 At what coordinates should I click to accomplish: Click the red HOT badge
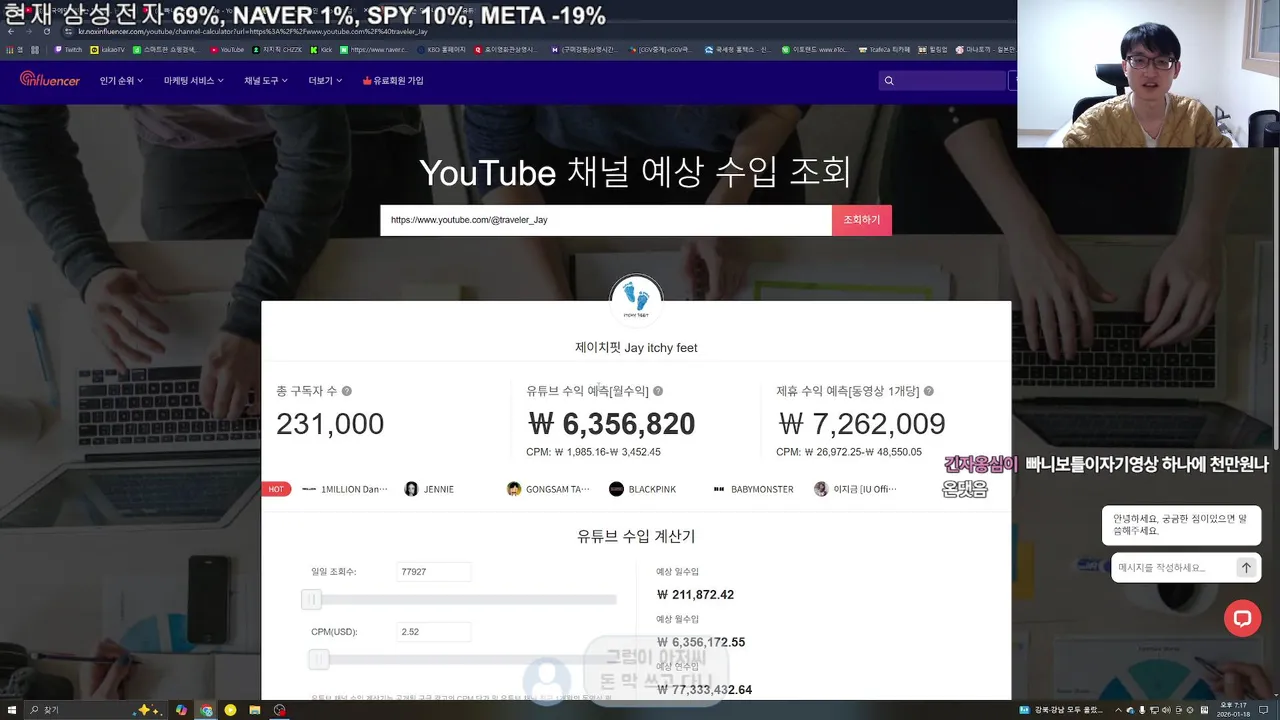pyautogui.click(x=276, y=489)
